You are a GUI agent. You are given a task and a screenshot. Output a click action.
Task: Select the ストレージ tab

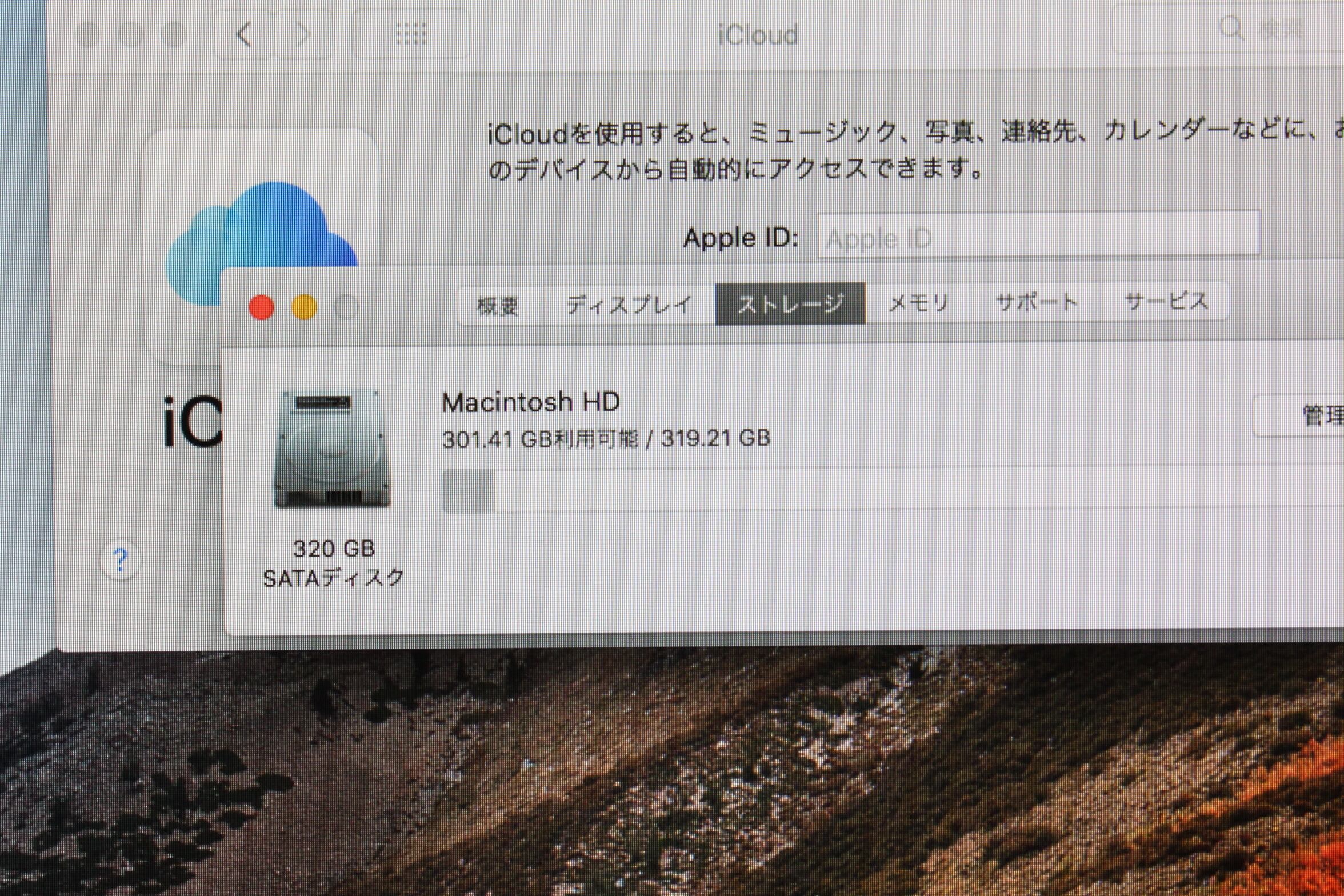790,303
